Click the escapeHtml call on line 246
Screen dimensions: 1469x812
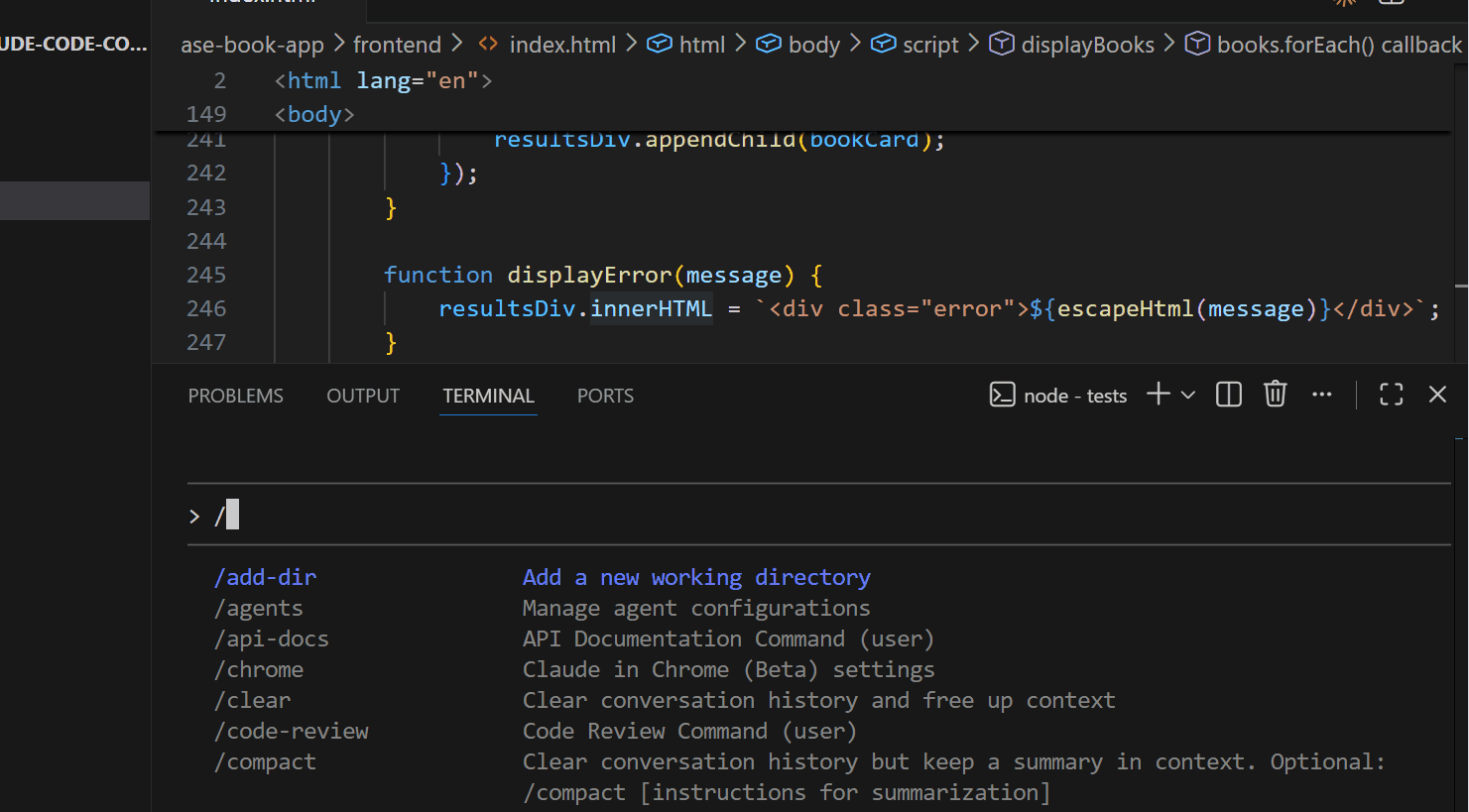tap(1126, 308)
